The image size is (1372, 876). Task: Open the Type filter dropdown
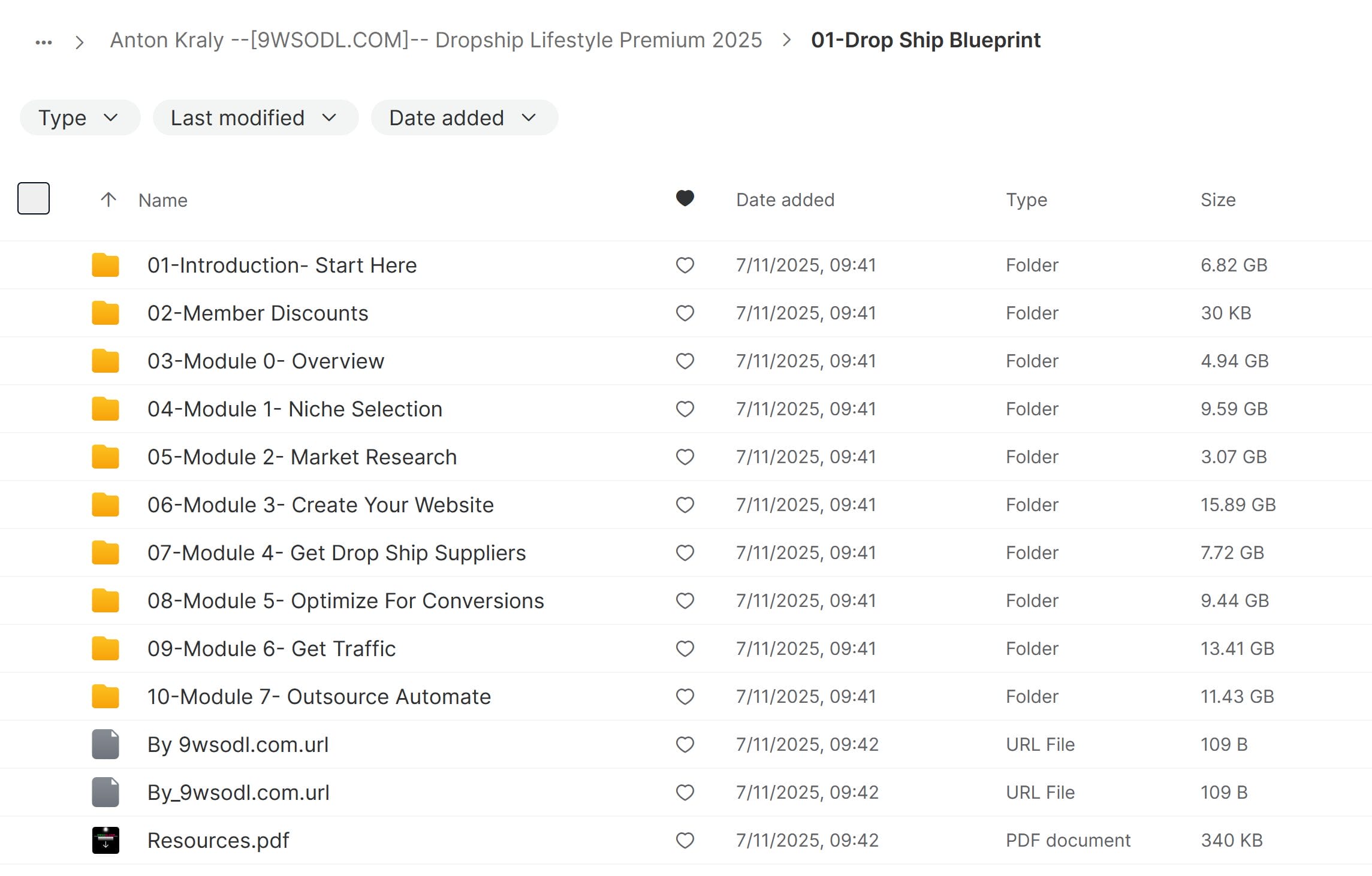80,118
